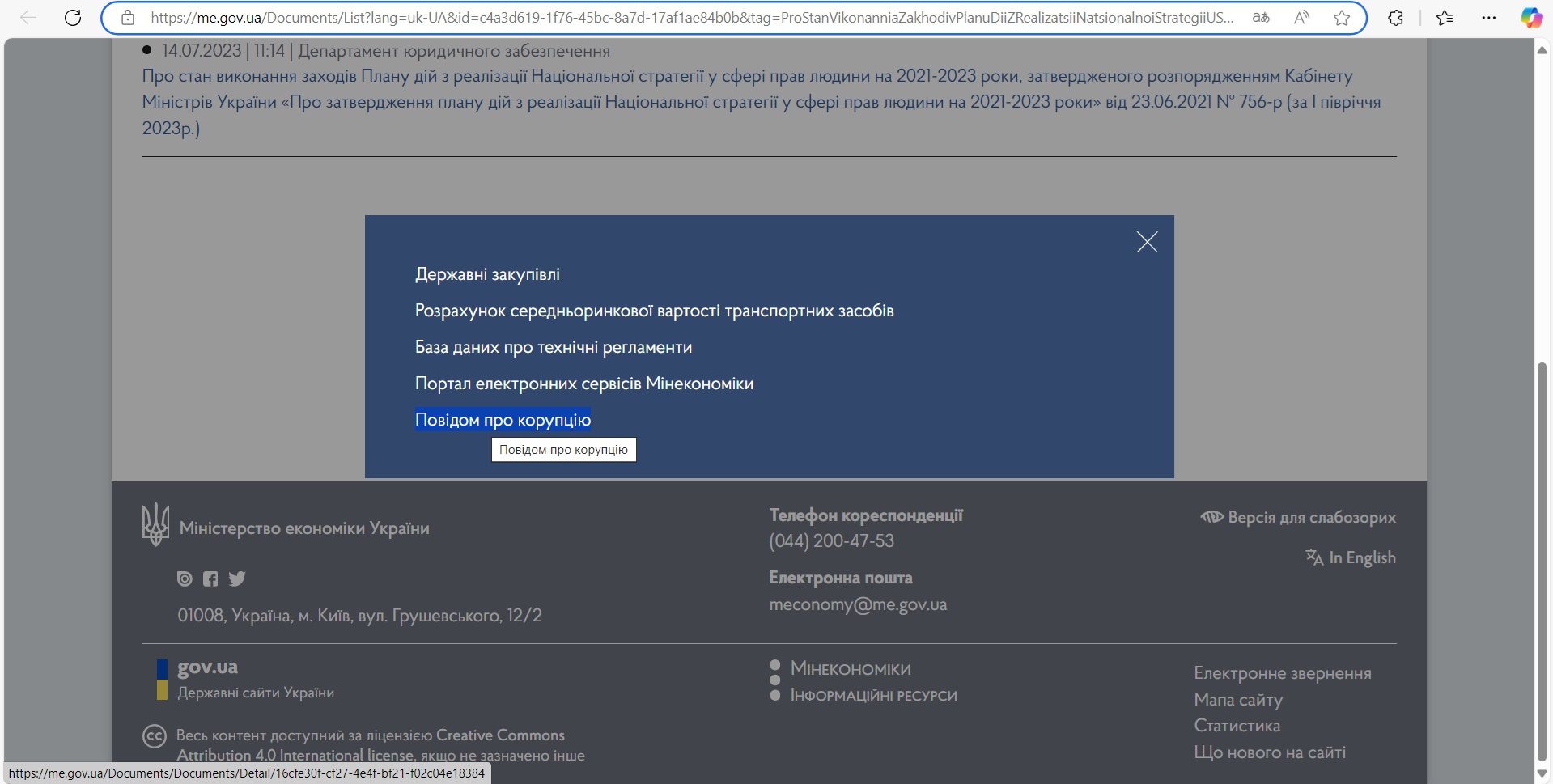Add page to favorites with star icon

point(1342,18)
